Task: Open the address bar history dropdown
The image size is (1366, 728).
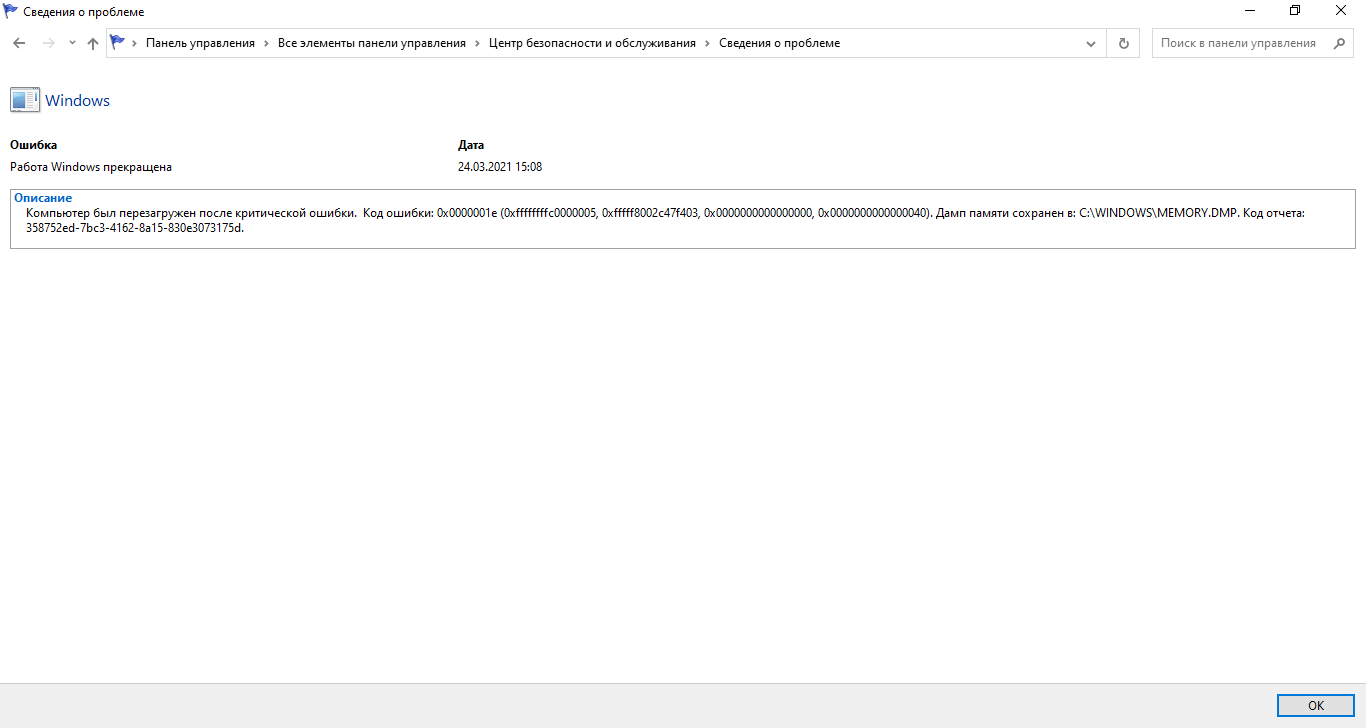Action: point(1091,43)
